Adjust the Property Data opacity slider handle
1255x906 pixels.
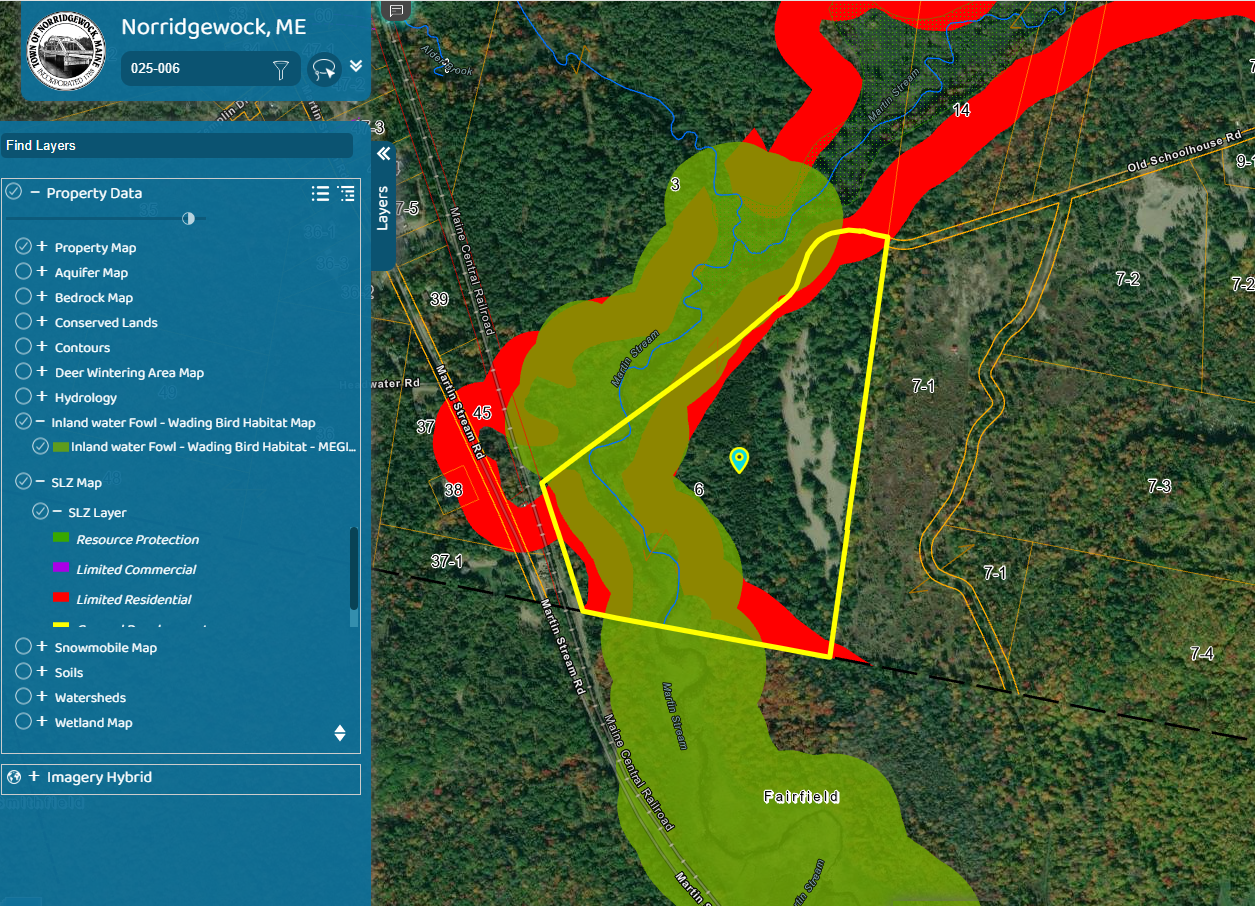[188, 218]
